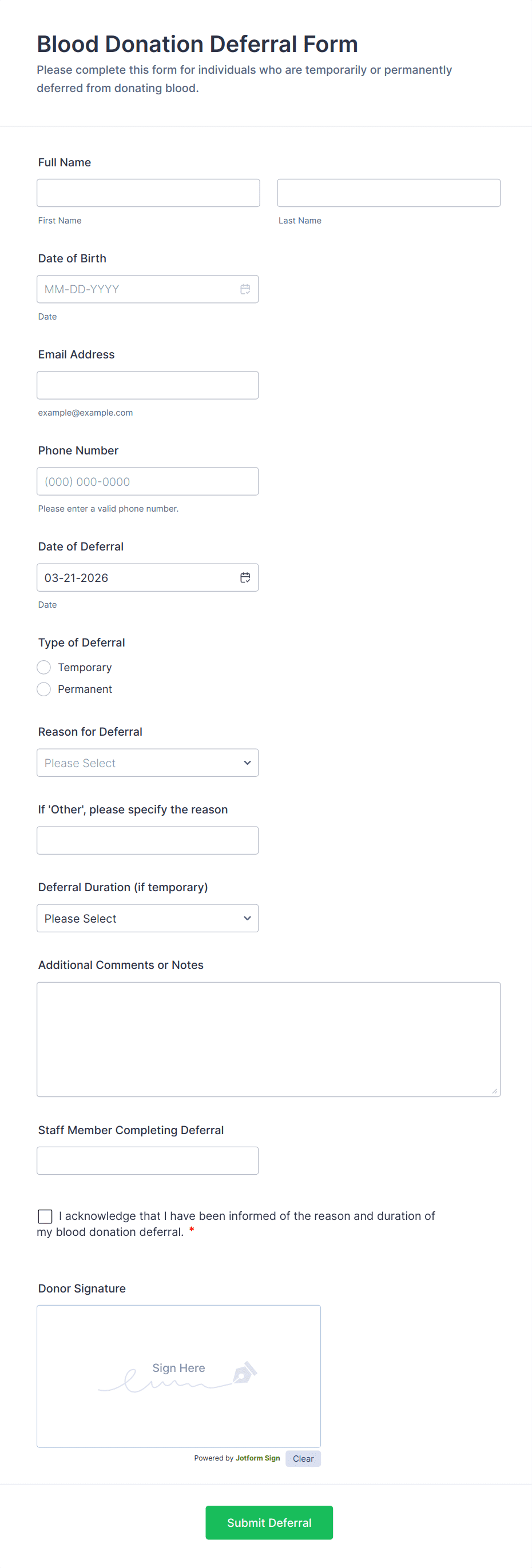Click the Phone Number field

click(x=148, y=481)
